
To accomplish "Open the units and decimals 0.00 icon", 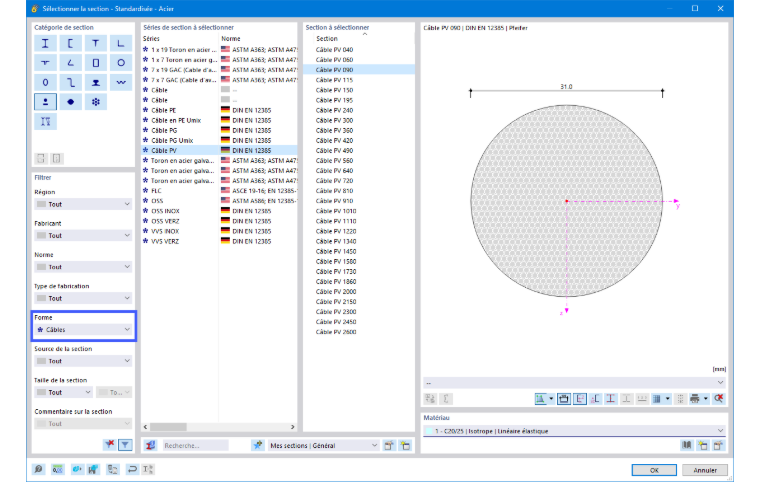I will pos(58,469).
